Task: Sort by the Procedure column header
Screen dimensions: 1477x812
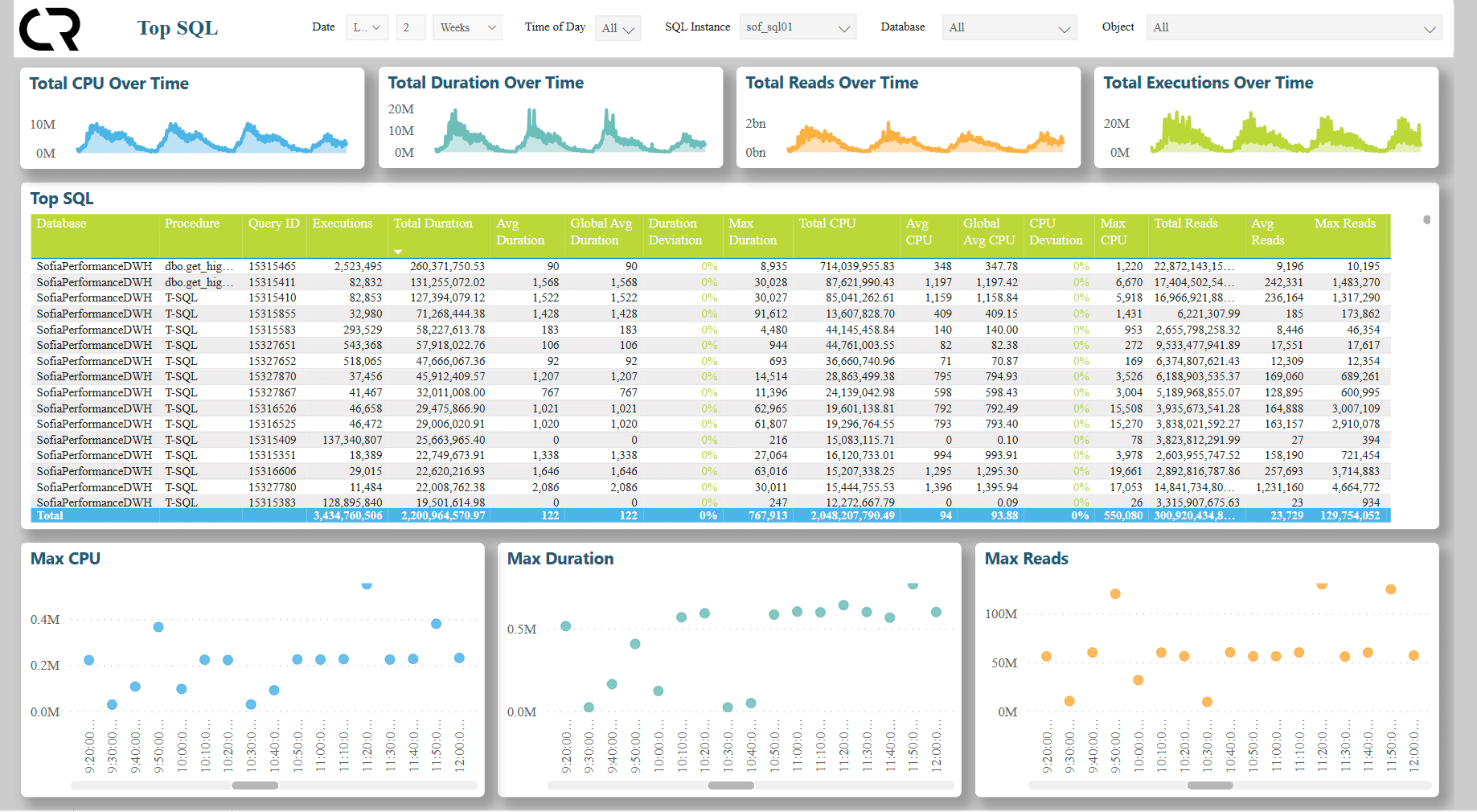Action: click(x=192, y=224)
